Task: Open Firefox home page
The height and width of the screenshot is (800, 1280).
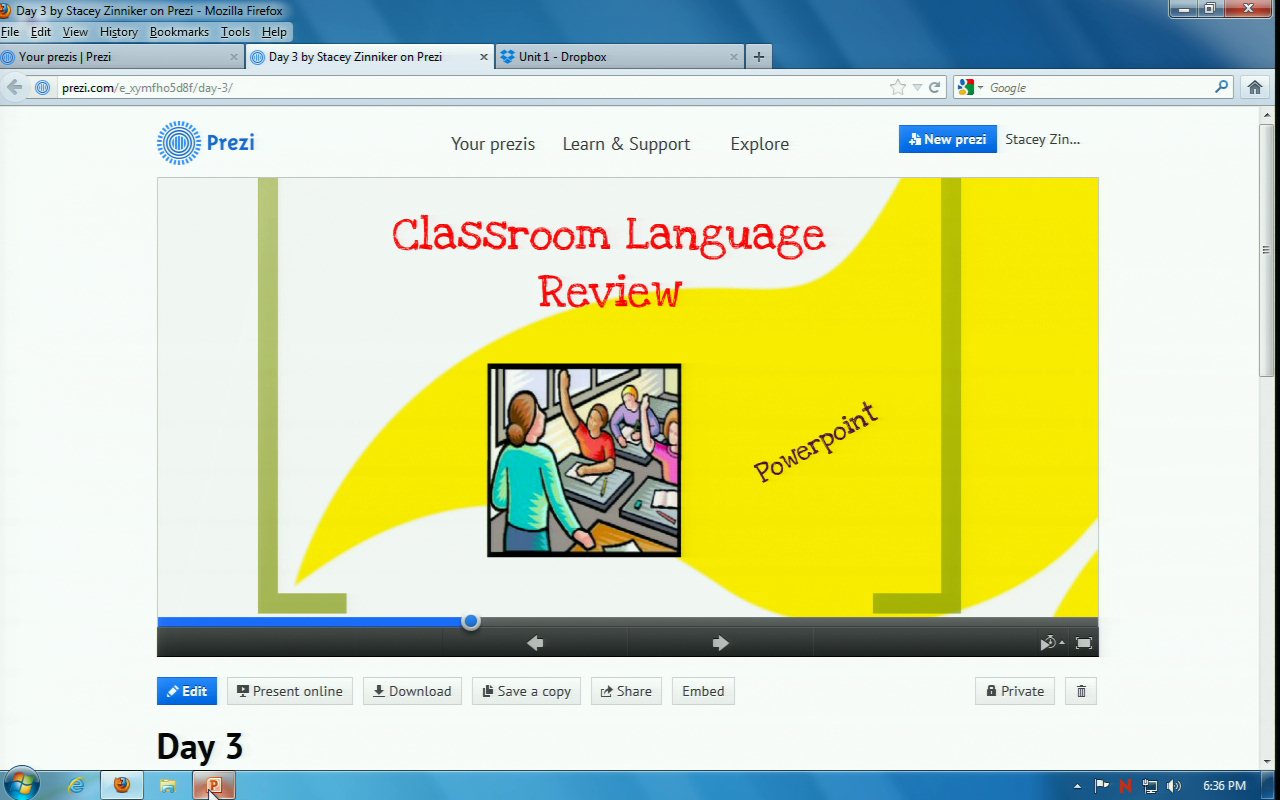Action: pyautogui.click(x=1256, y=88)
